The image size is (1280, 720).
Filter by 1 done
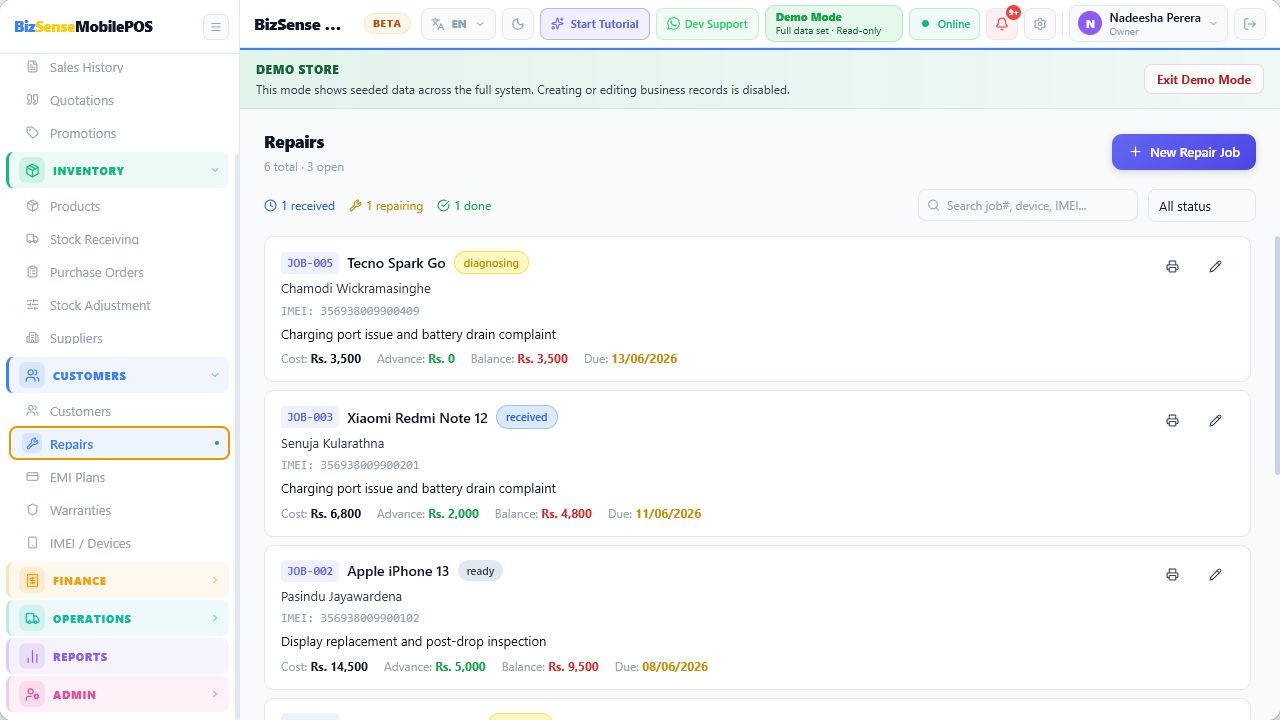pos(465,206)
